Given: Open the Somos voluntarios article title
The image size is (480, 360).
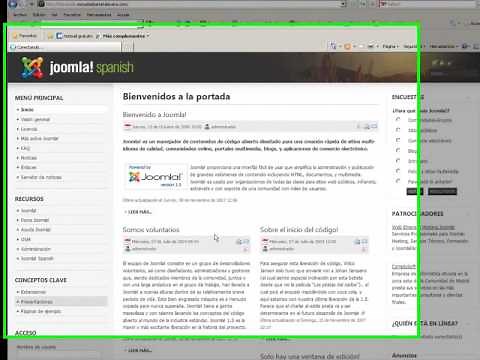Looking at the screenshot, I should click(151, 230).
